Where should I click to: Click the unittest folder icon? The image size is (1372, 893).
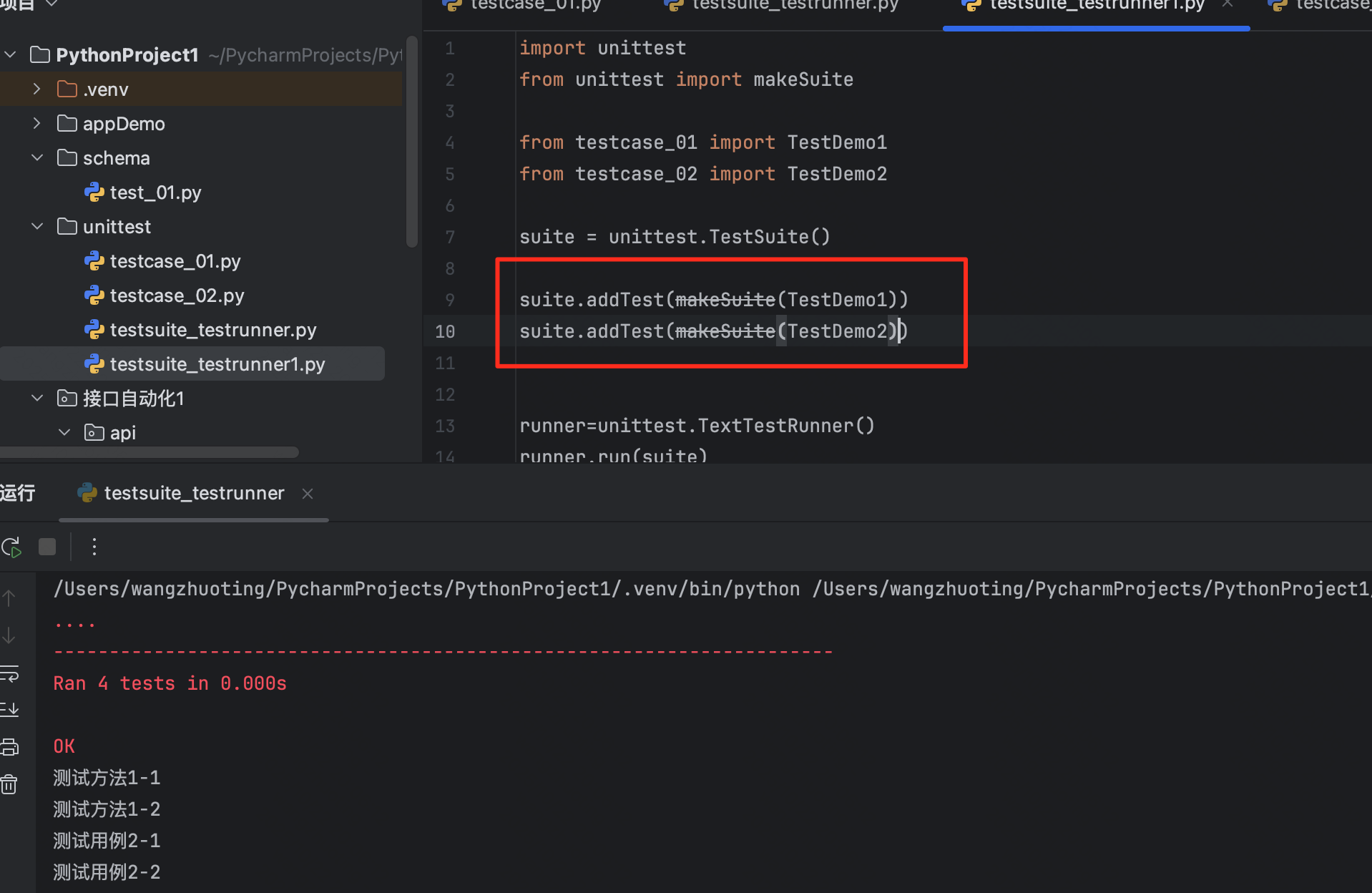point(67,227)
